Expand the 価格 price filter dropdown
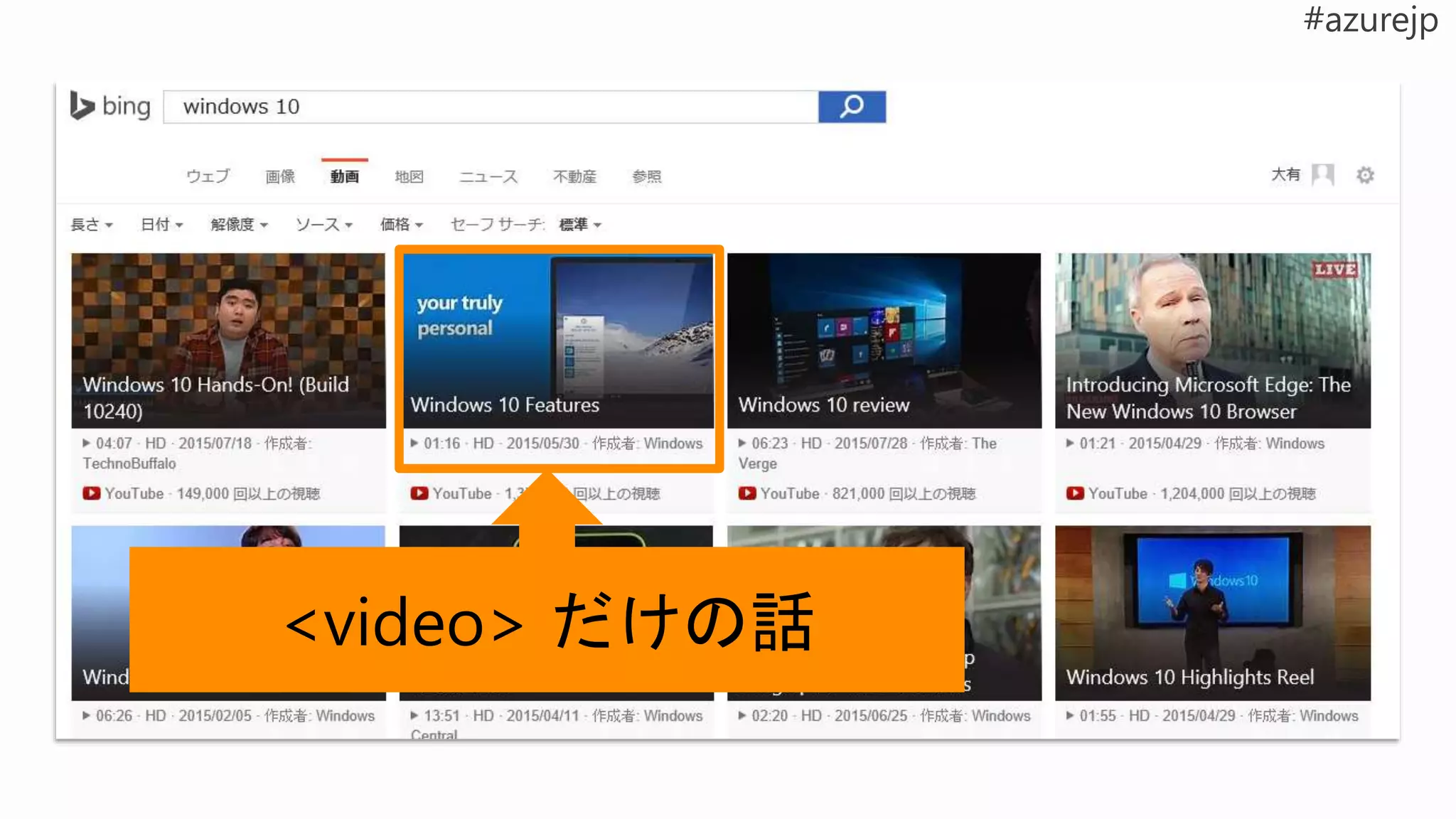Viewport: 1456px width, 819px height. (x=401, y=225)
